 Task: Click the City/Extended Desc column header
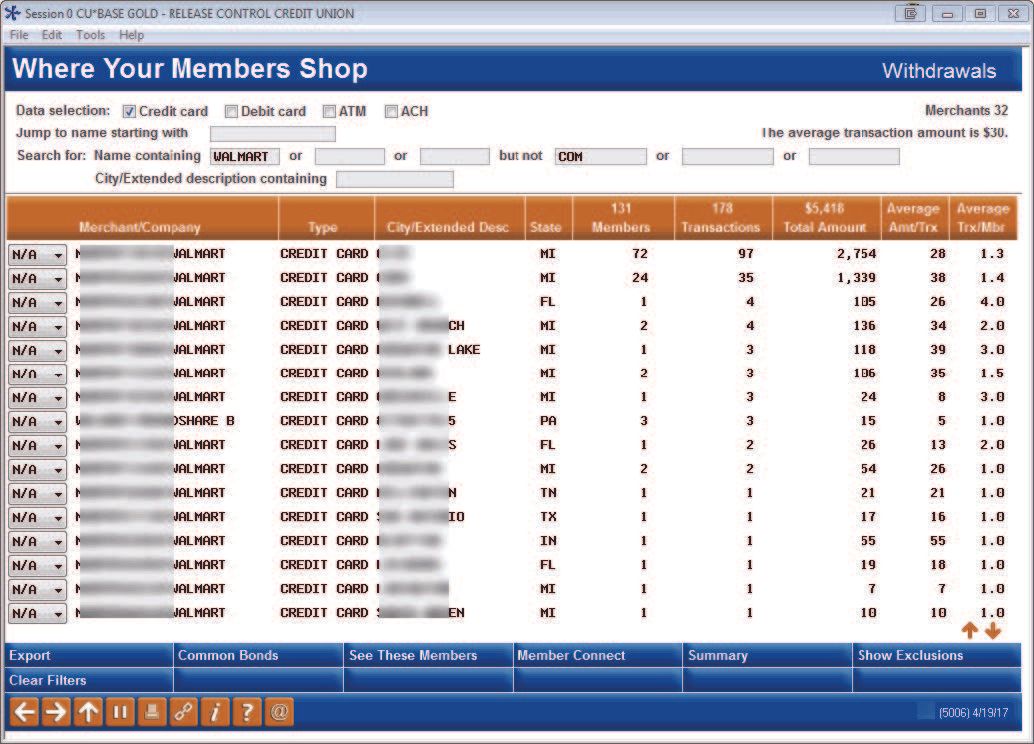[450, 218]
